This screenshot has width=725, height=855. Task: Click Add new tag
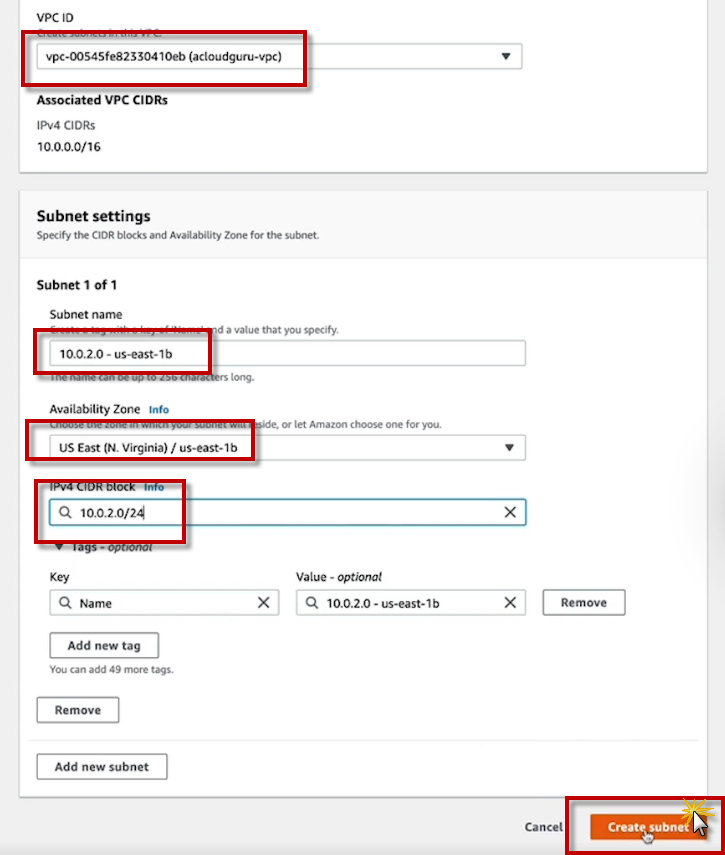[x=103, y=645]
